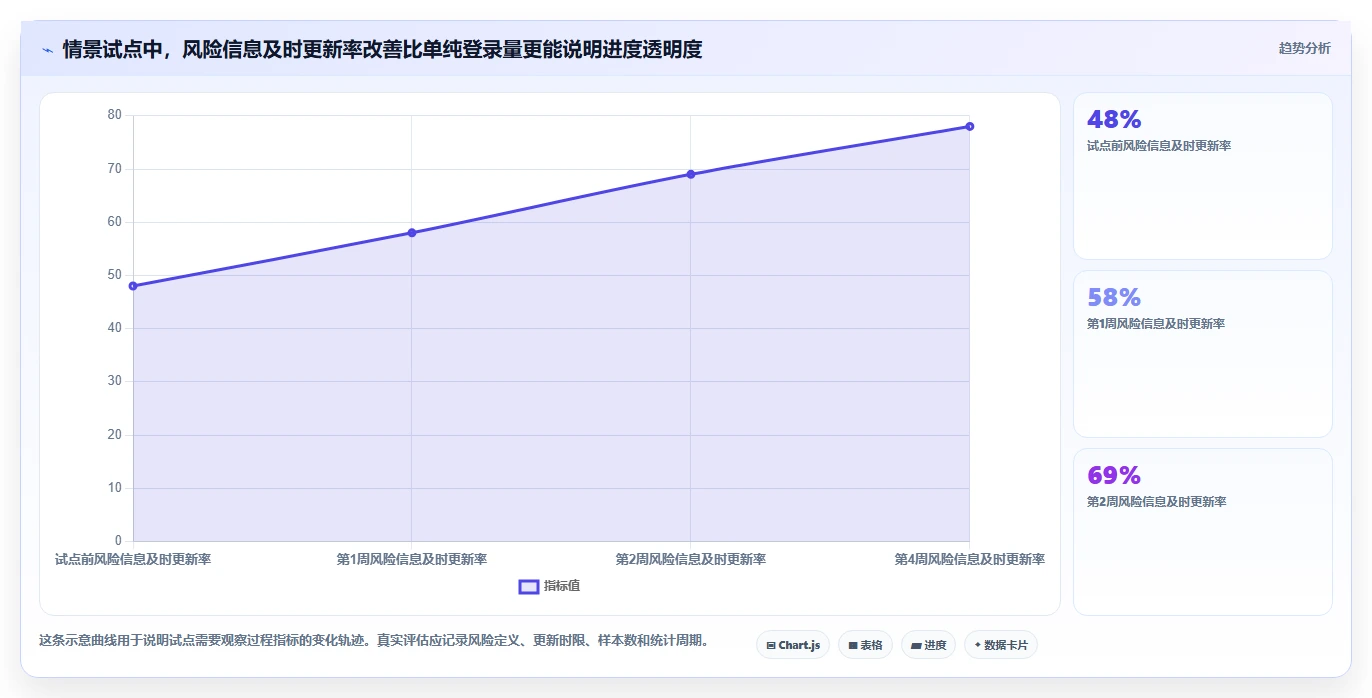Click the trend icon beside the title

(x=47, y=50)
